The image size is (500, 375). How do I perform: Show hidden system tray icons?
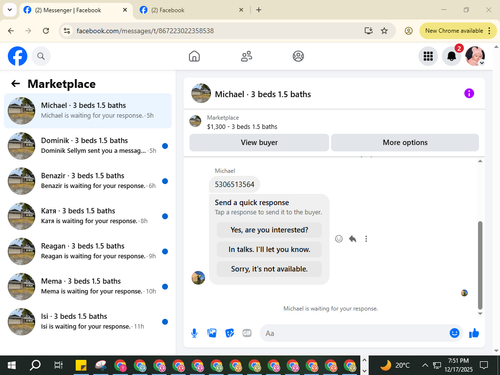tap(425, 365)
